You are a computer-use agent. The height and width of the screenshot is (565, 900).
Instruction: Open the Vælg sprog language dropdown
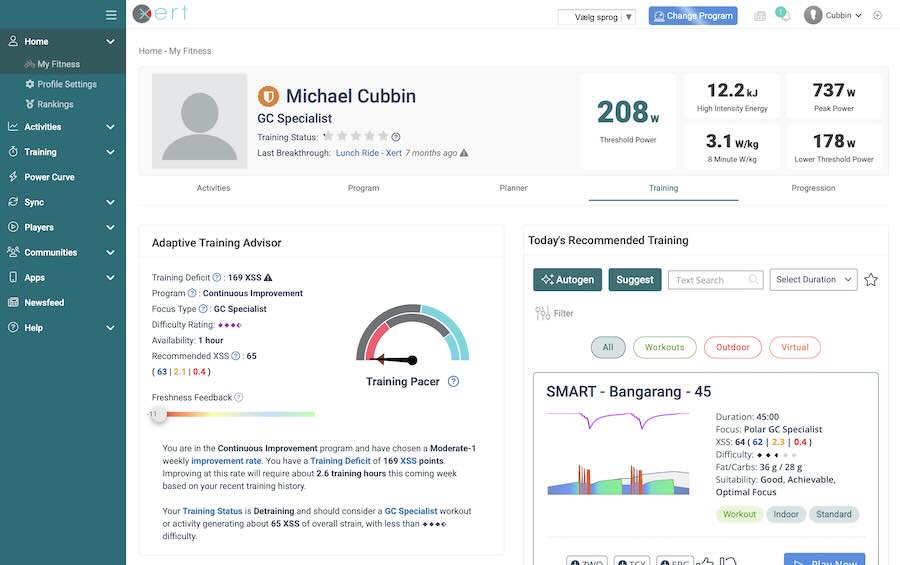[x=597, y=17]
